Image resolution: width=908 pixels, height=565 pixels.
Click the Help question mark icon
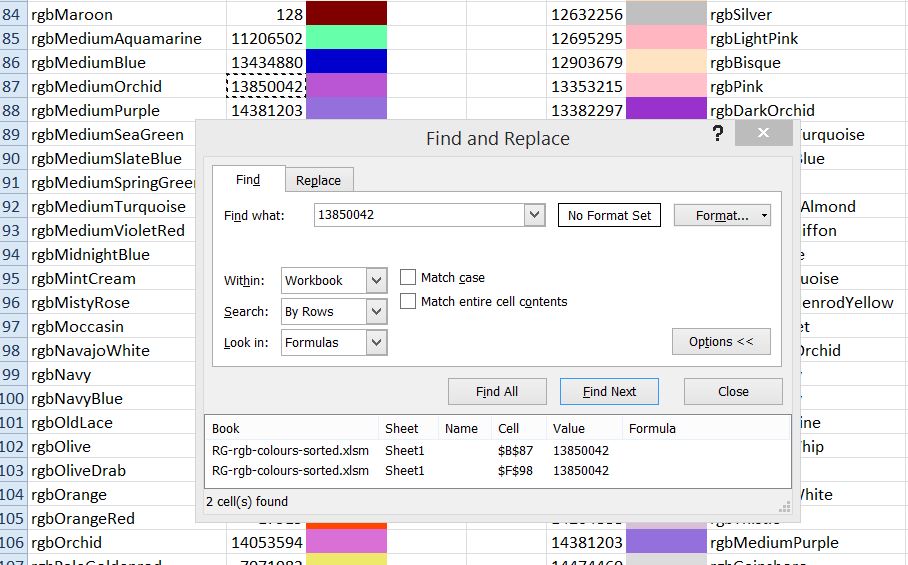[717, 135]
